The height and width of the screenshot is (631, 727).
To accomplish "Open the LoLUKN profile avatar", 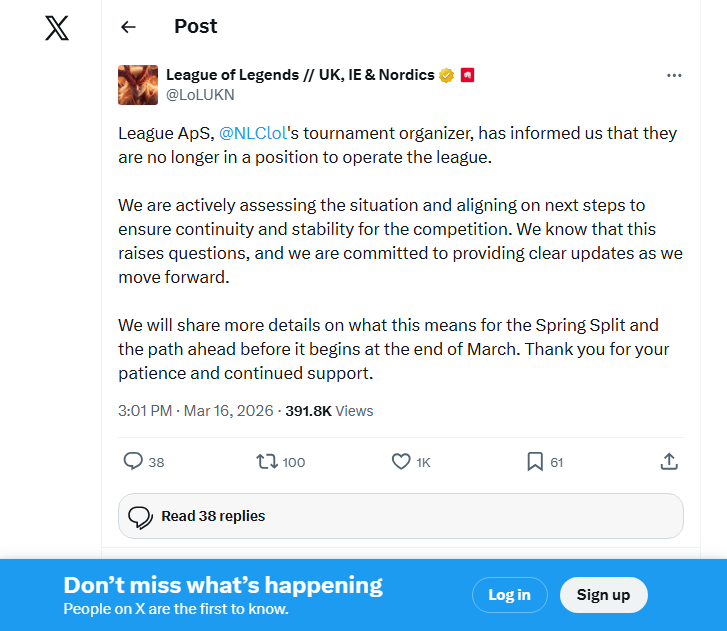I will pyautogui.click(x=137, y=85).
